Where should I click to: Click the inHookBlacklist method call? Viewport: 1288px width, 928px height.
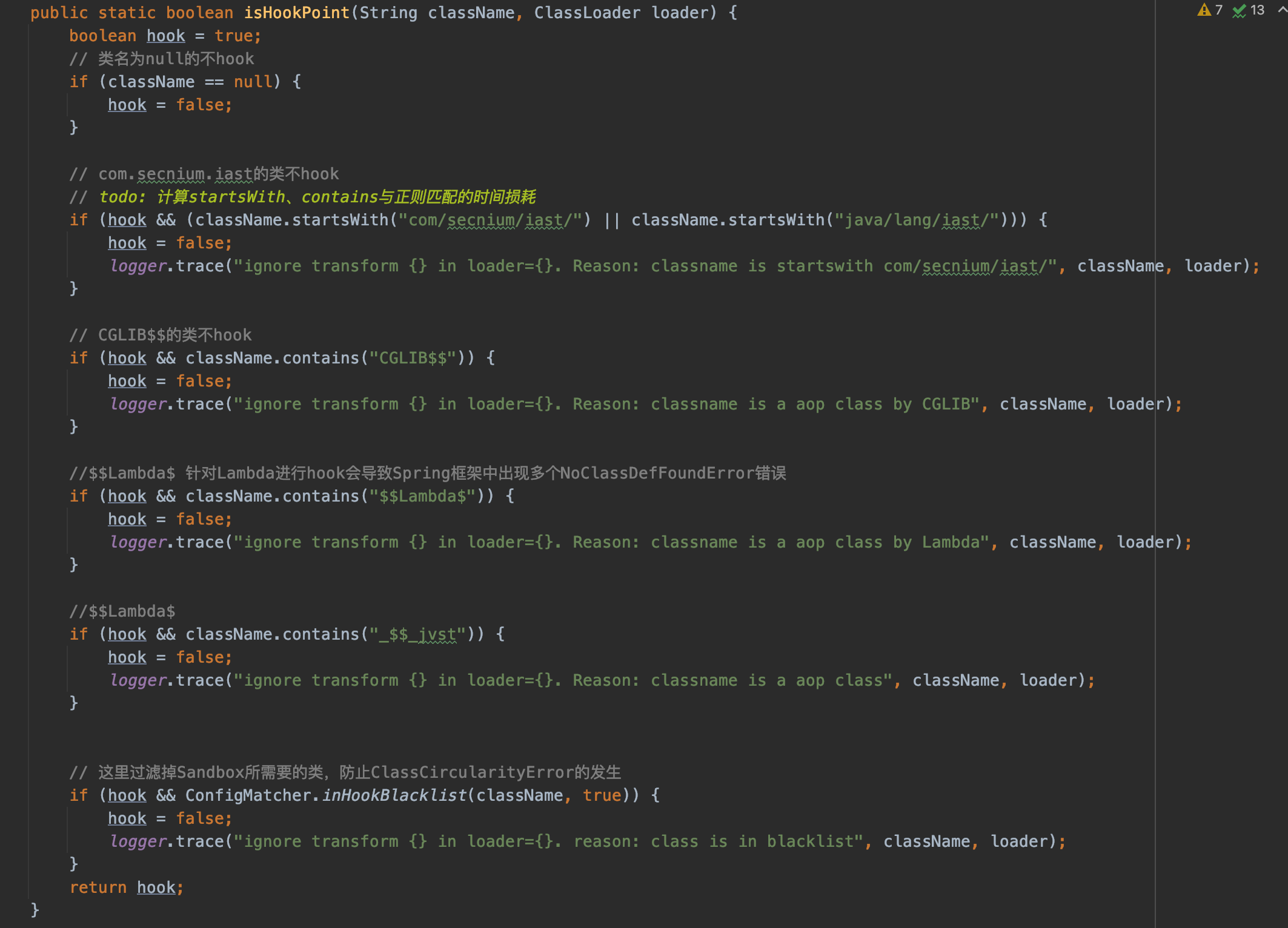pyautogui.click(x=394, y=795)
